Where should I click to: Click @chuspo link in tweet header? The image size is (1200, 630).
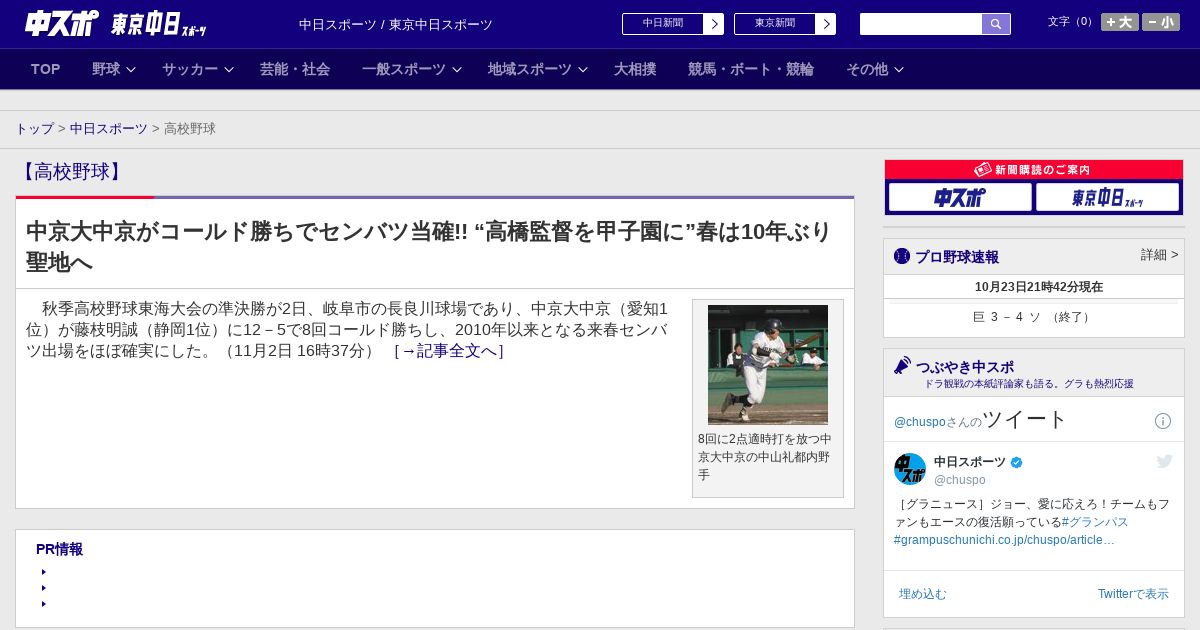click(920, 422)
